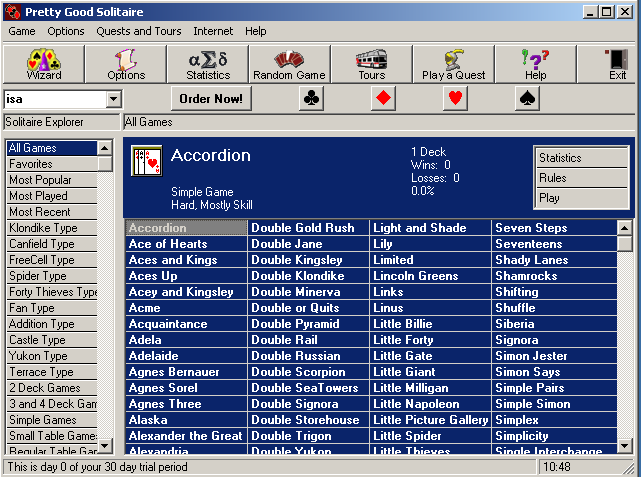The width and height of the screenshot is (641, 477).
Task: Select the Simple Simon game
Action: point(554,404)
